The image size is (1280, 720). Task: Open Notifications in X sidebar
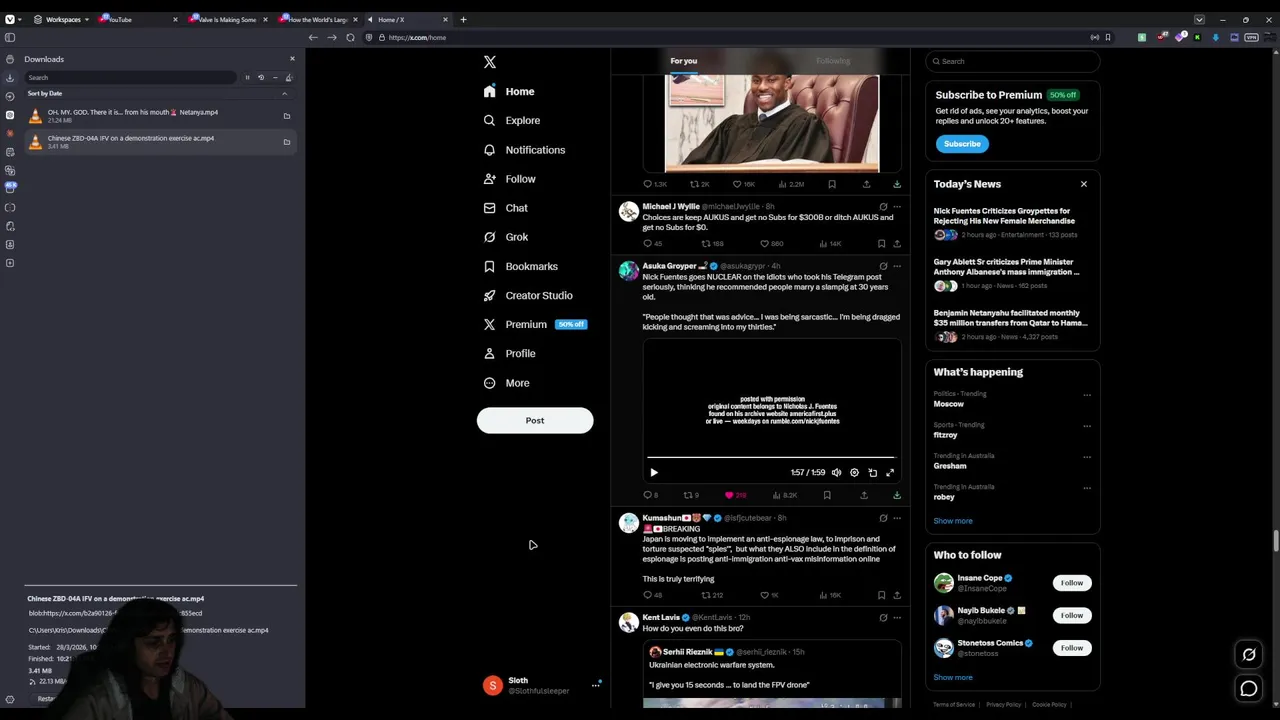click(524, 150)
